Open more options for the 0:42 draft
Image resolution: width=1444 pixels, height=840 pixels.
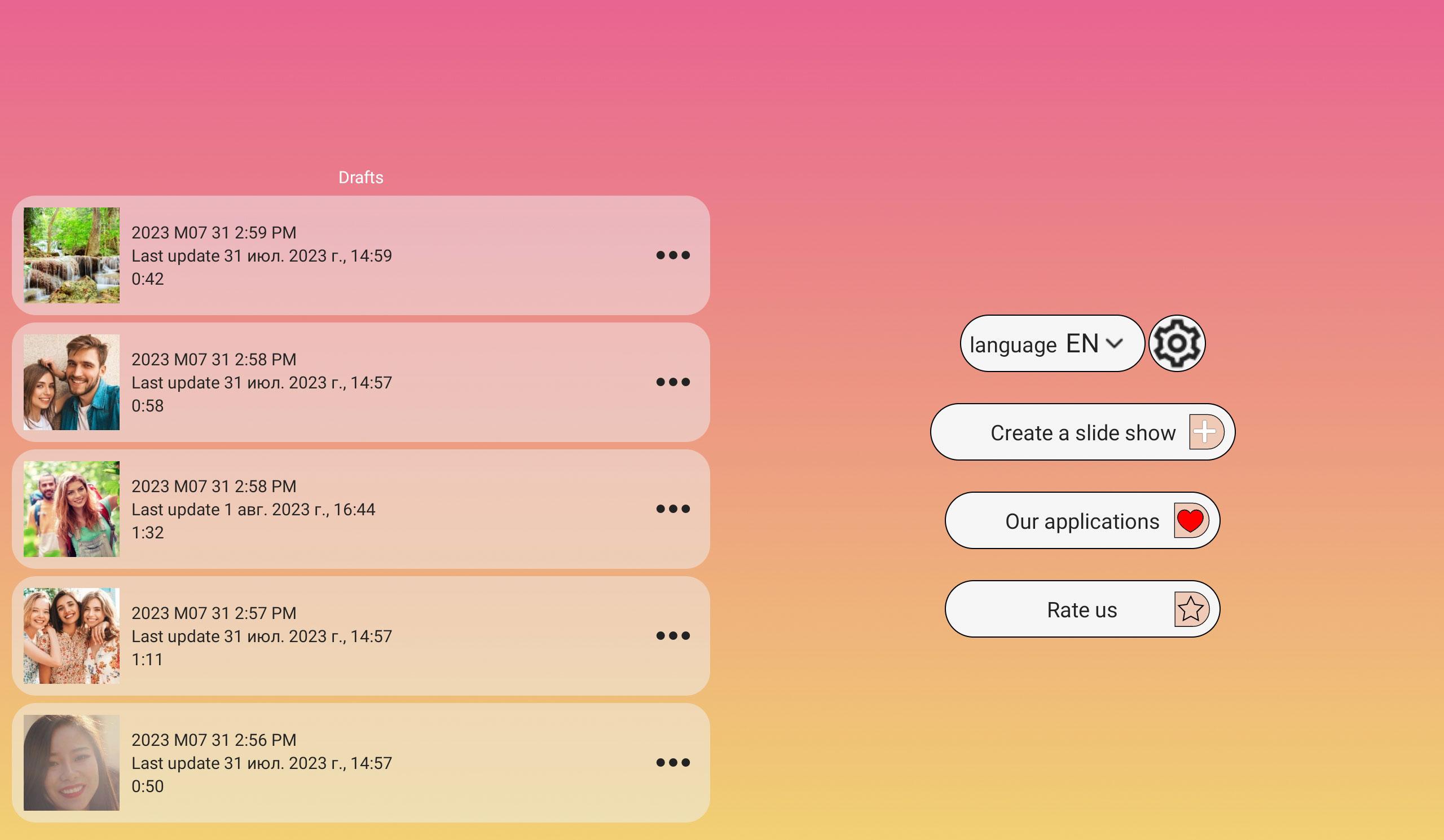pyautogui.click(x=673, y=255)
